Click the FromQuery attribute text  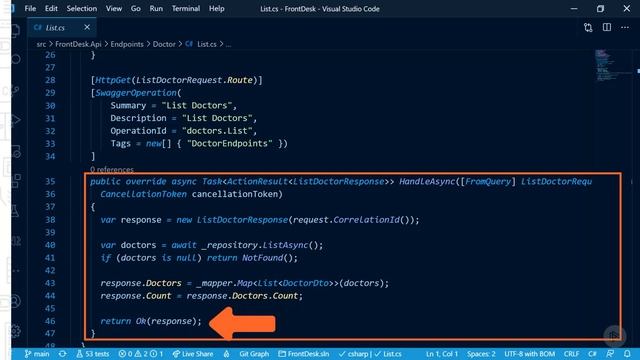pyautogui.click(x=488, y=181)
